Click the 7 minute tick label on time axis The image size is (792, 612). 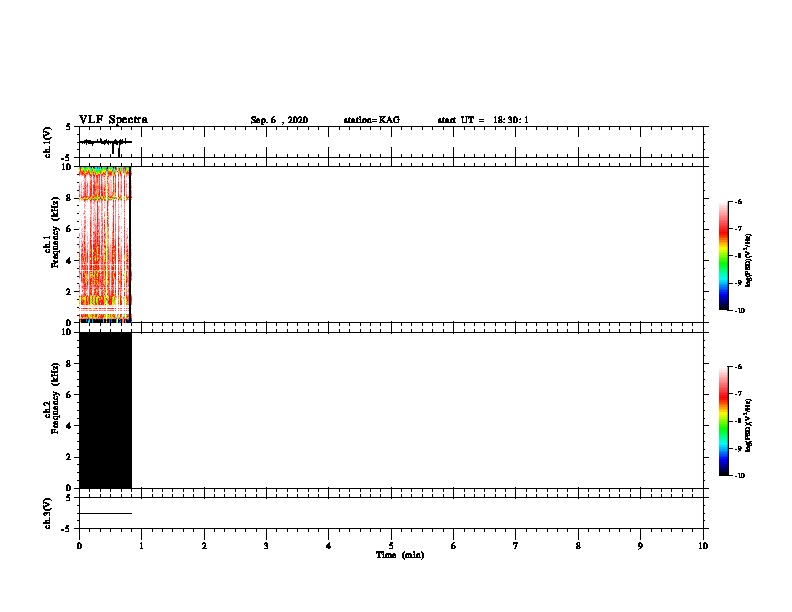click(x=516, y=546)
